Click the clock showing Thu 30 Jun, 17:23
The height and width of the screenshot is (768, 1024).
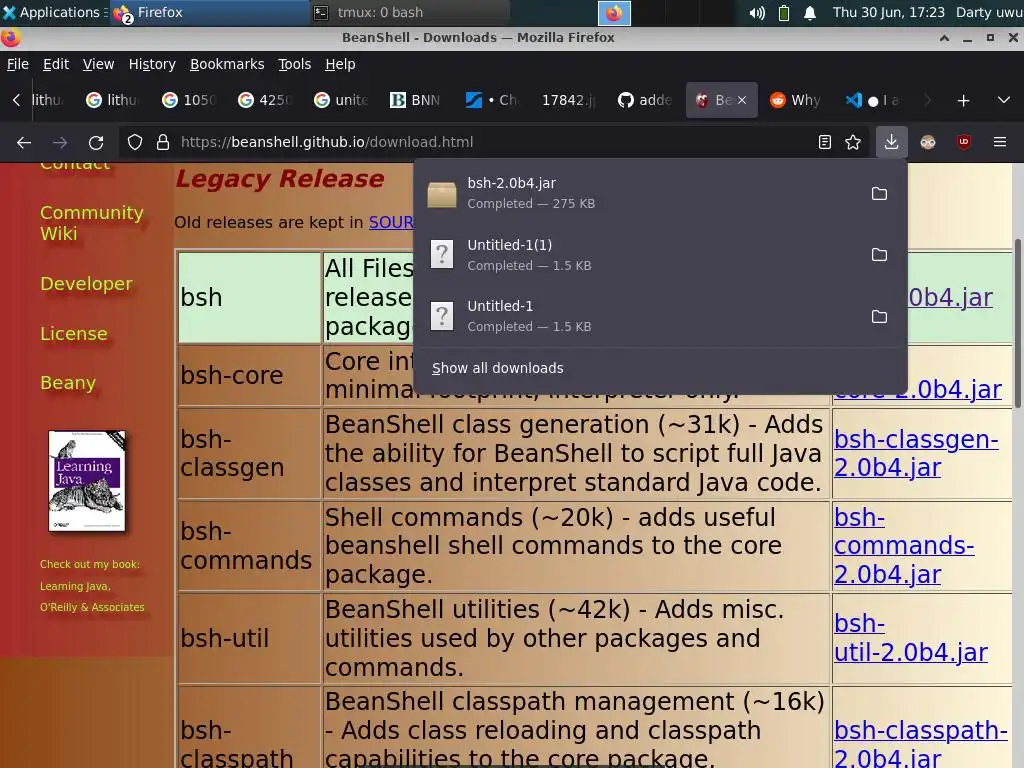(x=888, y=12)
